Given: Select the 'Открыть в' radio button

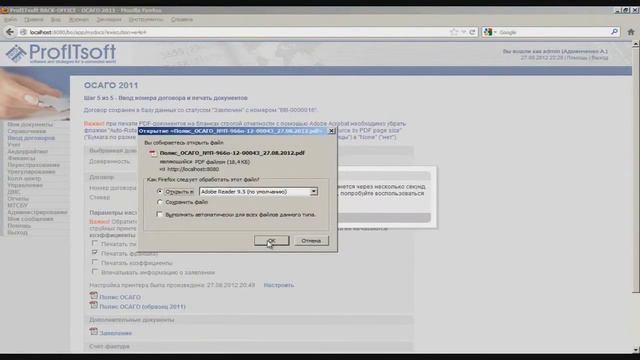Looking at the screenshot, I should [160, 191].
